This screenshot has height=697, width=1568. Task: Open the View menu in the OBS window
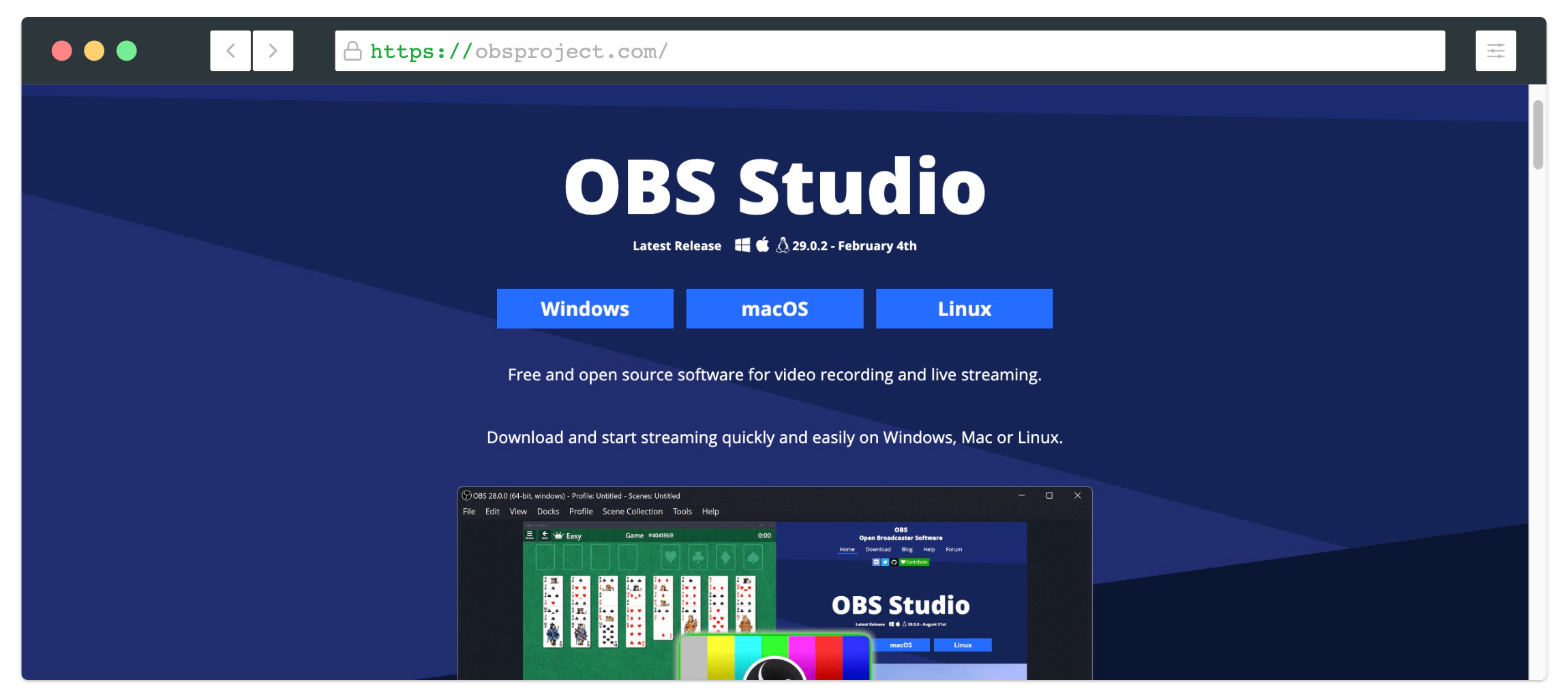point(518,512)
